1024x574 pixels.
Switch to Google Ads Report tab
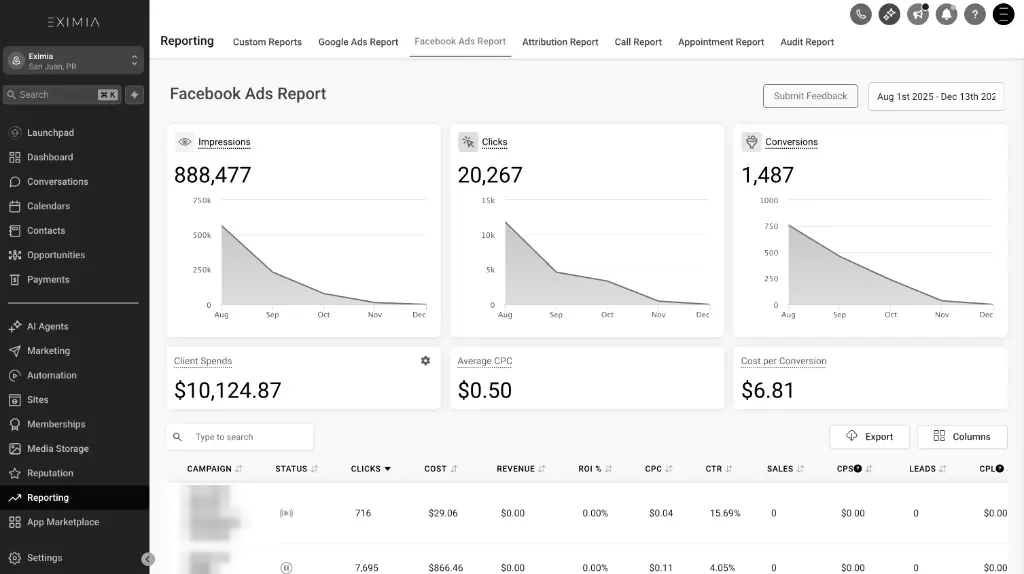coord(358,42)
